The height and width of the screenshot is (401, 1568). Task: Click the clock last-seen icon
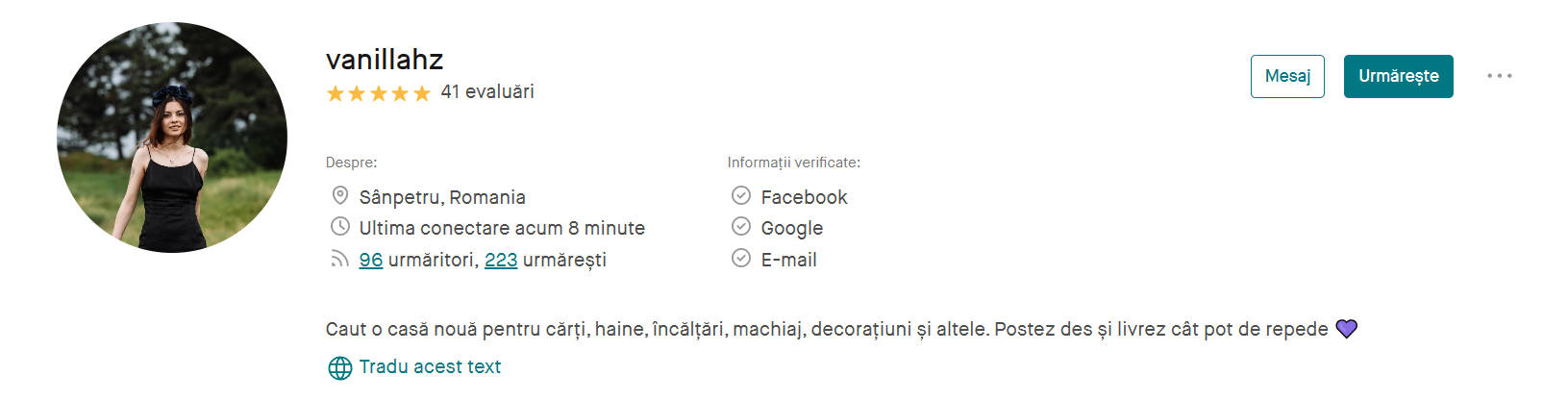tap(339, 227)
